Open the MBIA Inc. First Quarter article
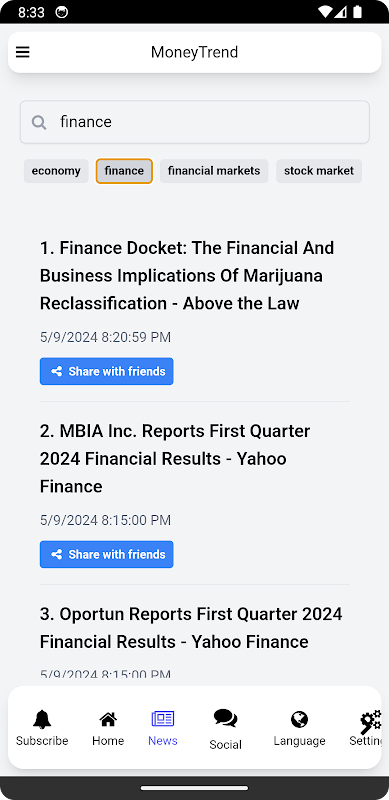389x800 pixels. [x=175, y=459]
